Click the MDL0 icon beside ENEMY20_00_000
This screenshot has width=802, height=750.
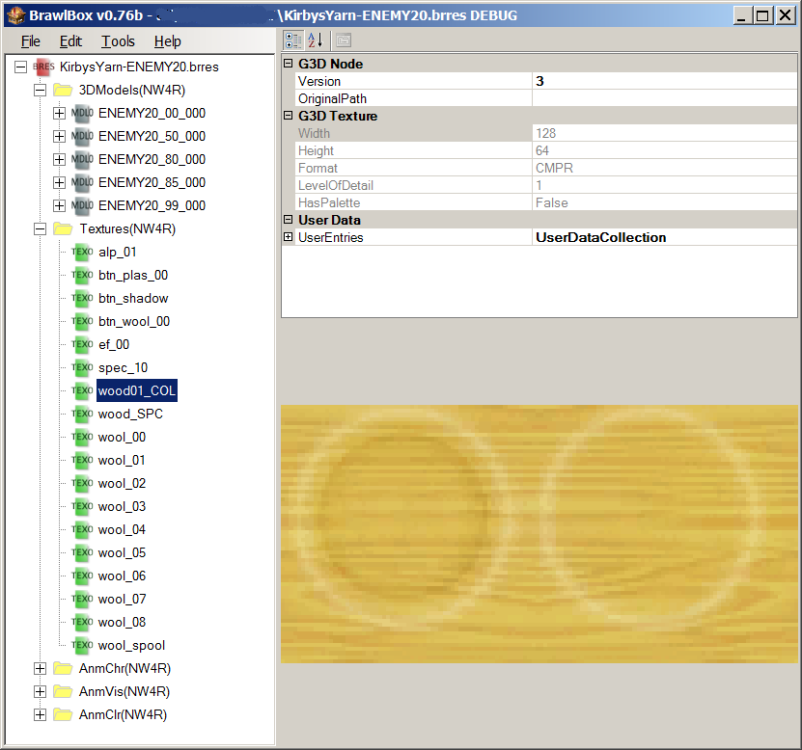coord(82,113)
